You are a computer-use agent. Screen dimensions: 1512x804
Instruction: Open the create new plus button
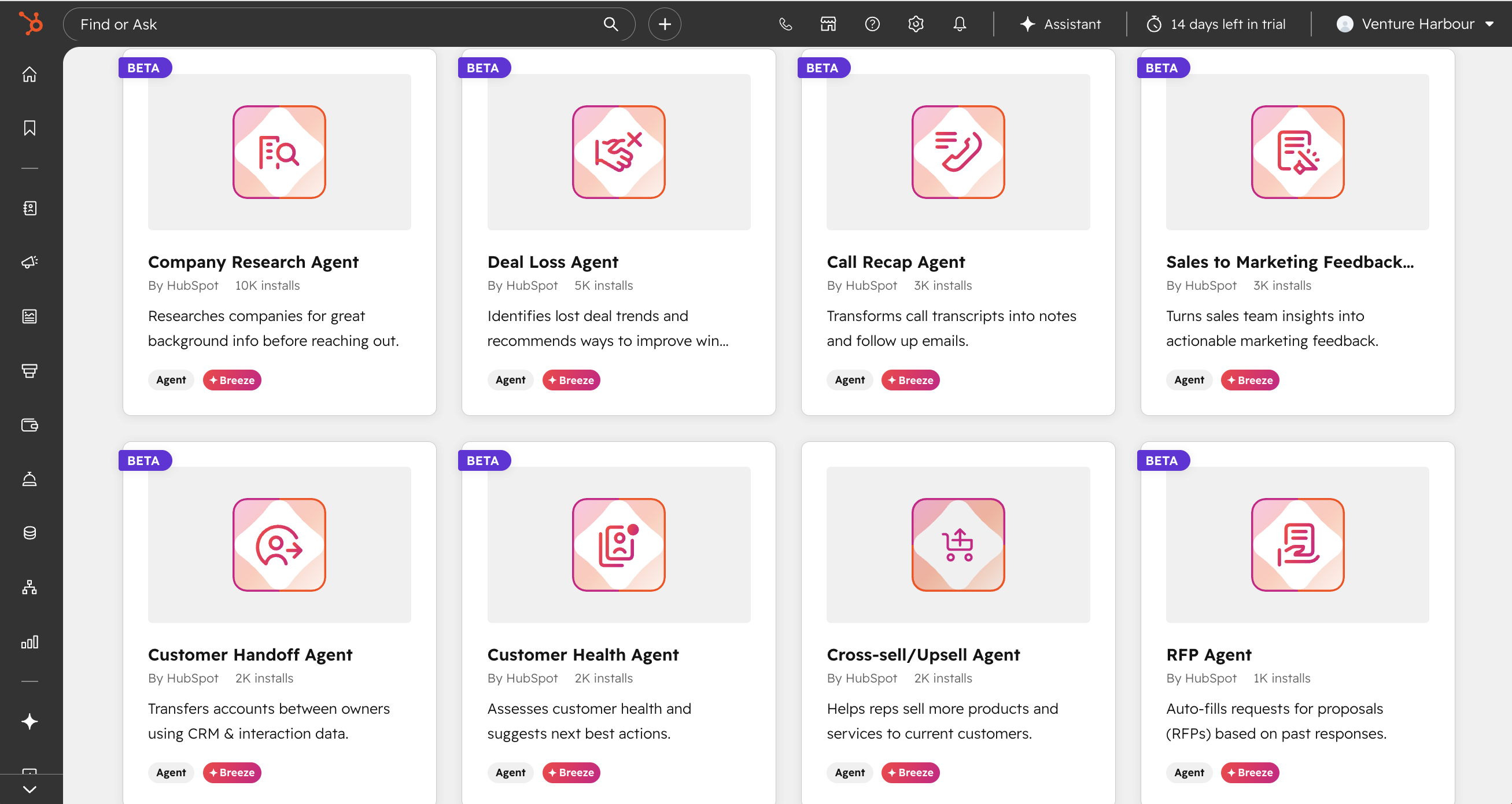tap(665, 24)
